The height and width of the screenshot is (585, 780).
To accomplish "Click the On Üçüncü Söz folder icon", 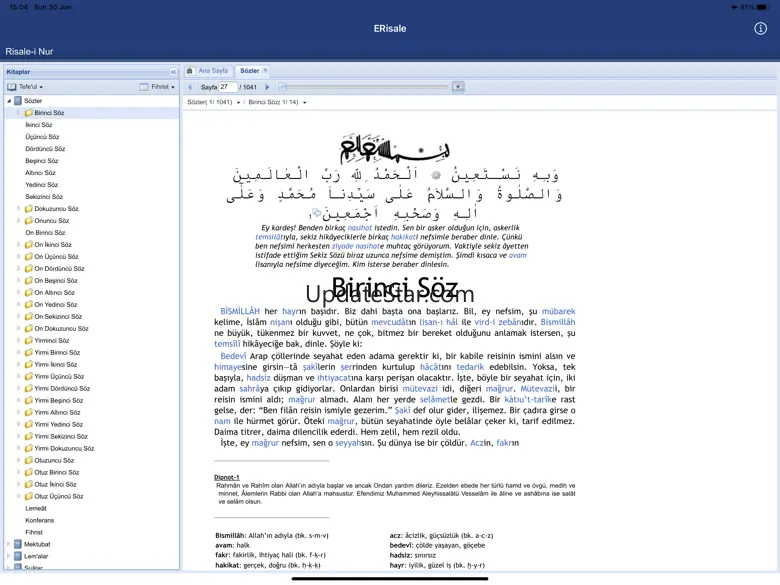I will [x=29, y=256].
